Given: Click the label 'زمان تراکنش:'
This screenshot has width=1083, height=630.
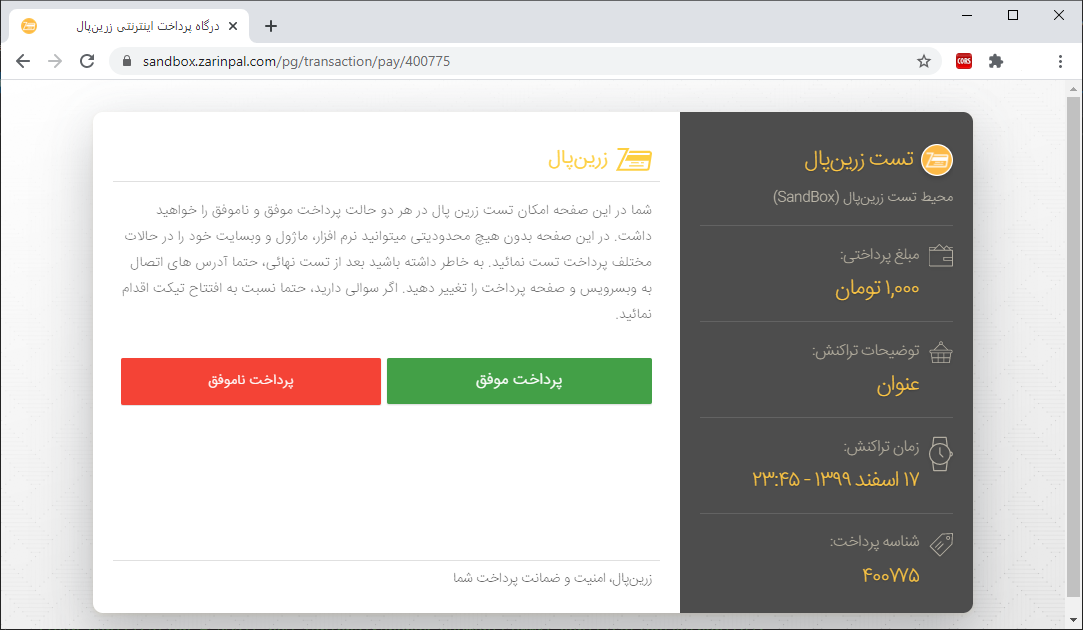Looking at the screenshot, I should pos(882,448).
